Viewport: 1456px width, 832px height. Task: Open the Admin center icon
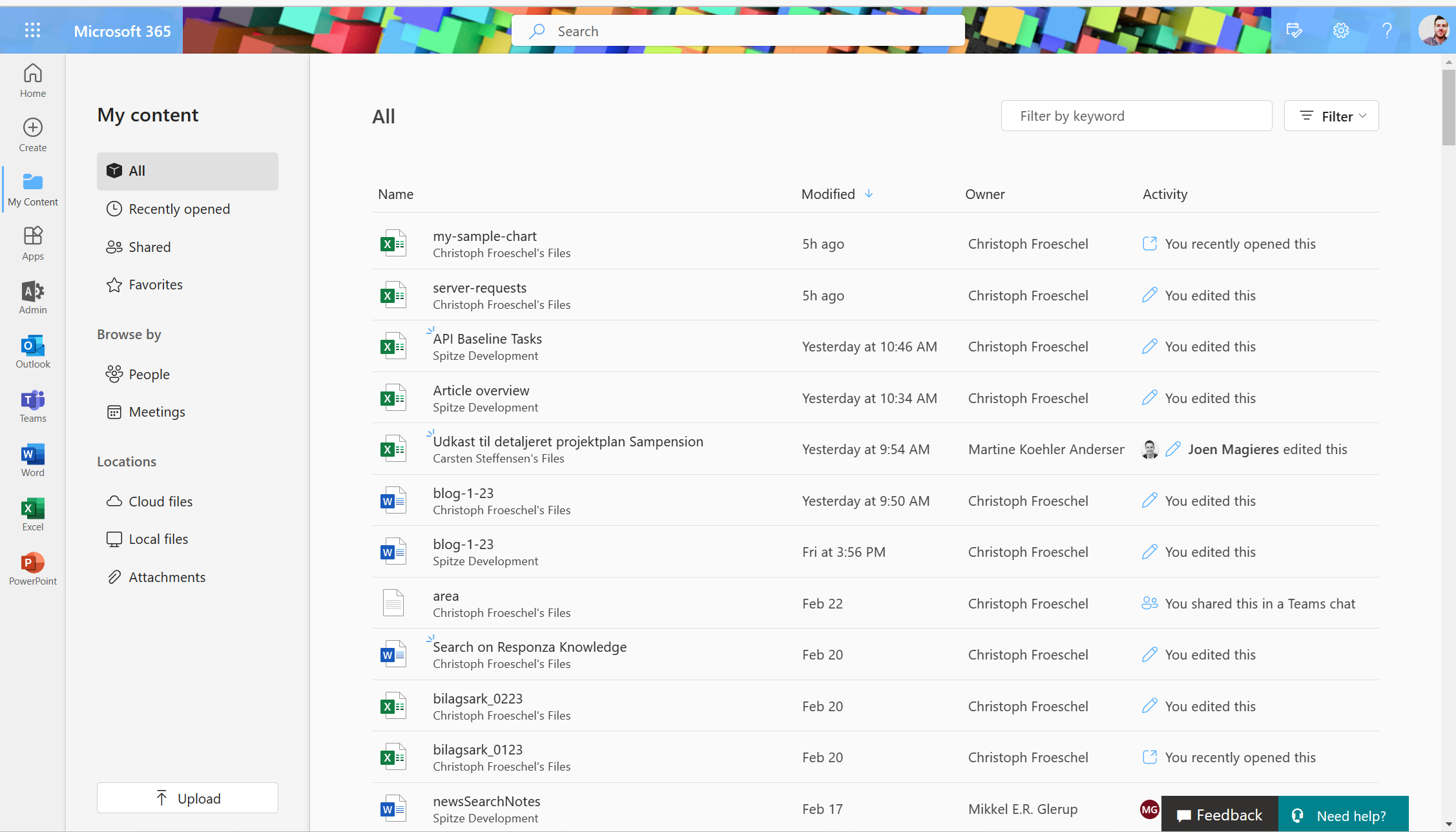(33, 297)
